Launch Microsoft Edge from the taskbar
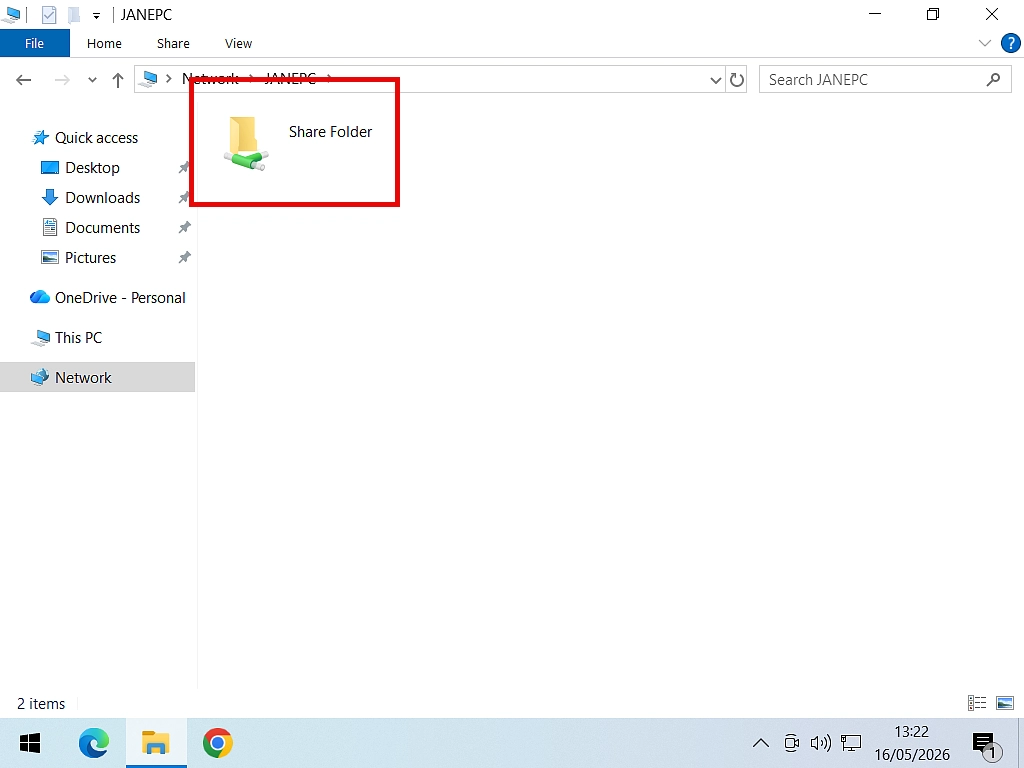Image resolution: width=1024 pixels, height=768 pixels. point(94,743)
